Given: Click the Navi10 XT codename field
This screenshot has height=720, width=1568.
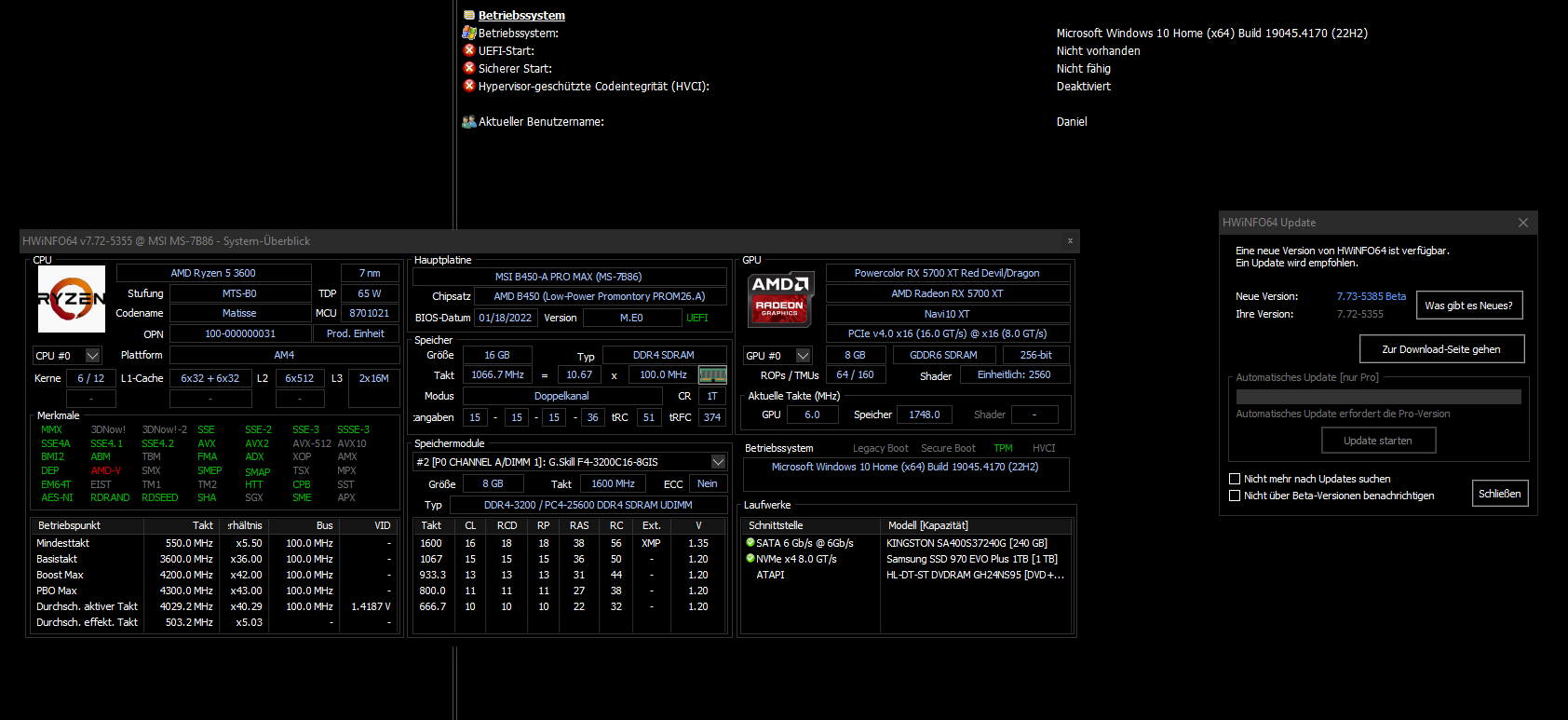Looking at the screenshot, I should coord(947,314).
